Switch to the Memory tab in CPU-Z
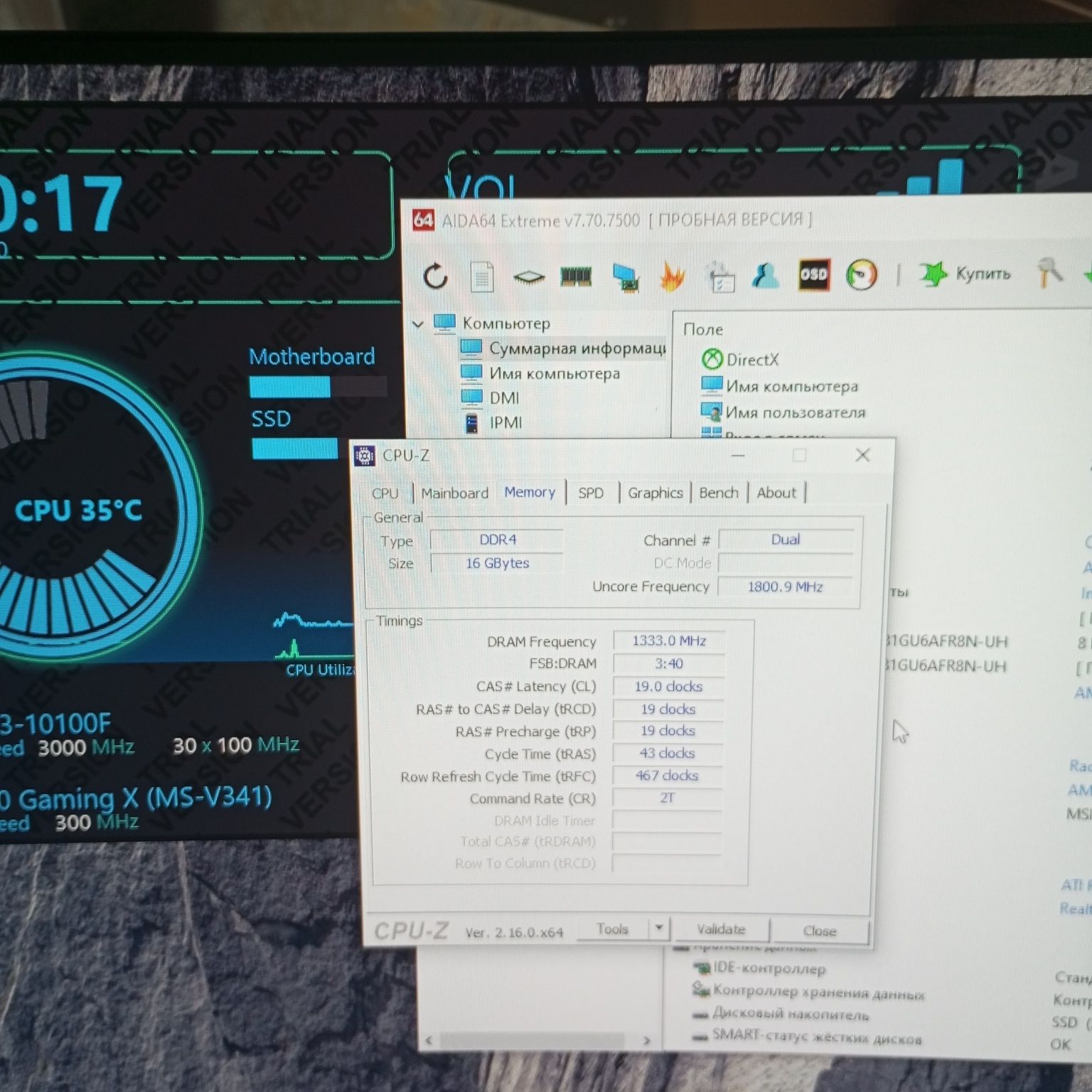This screenshot has width=1092, height=1092. coord(530,492)
